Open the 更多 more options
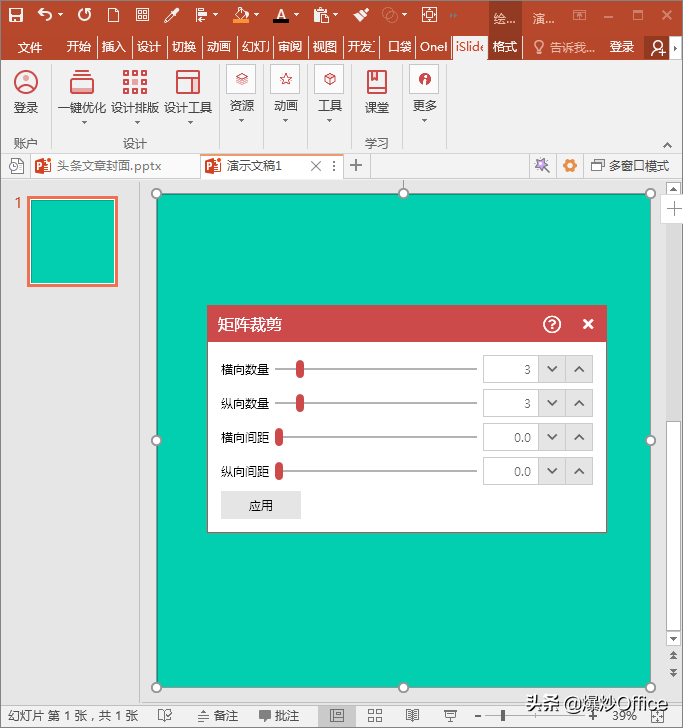The image size is (683, 728). (x=424, y=94)
